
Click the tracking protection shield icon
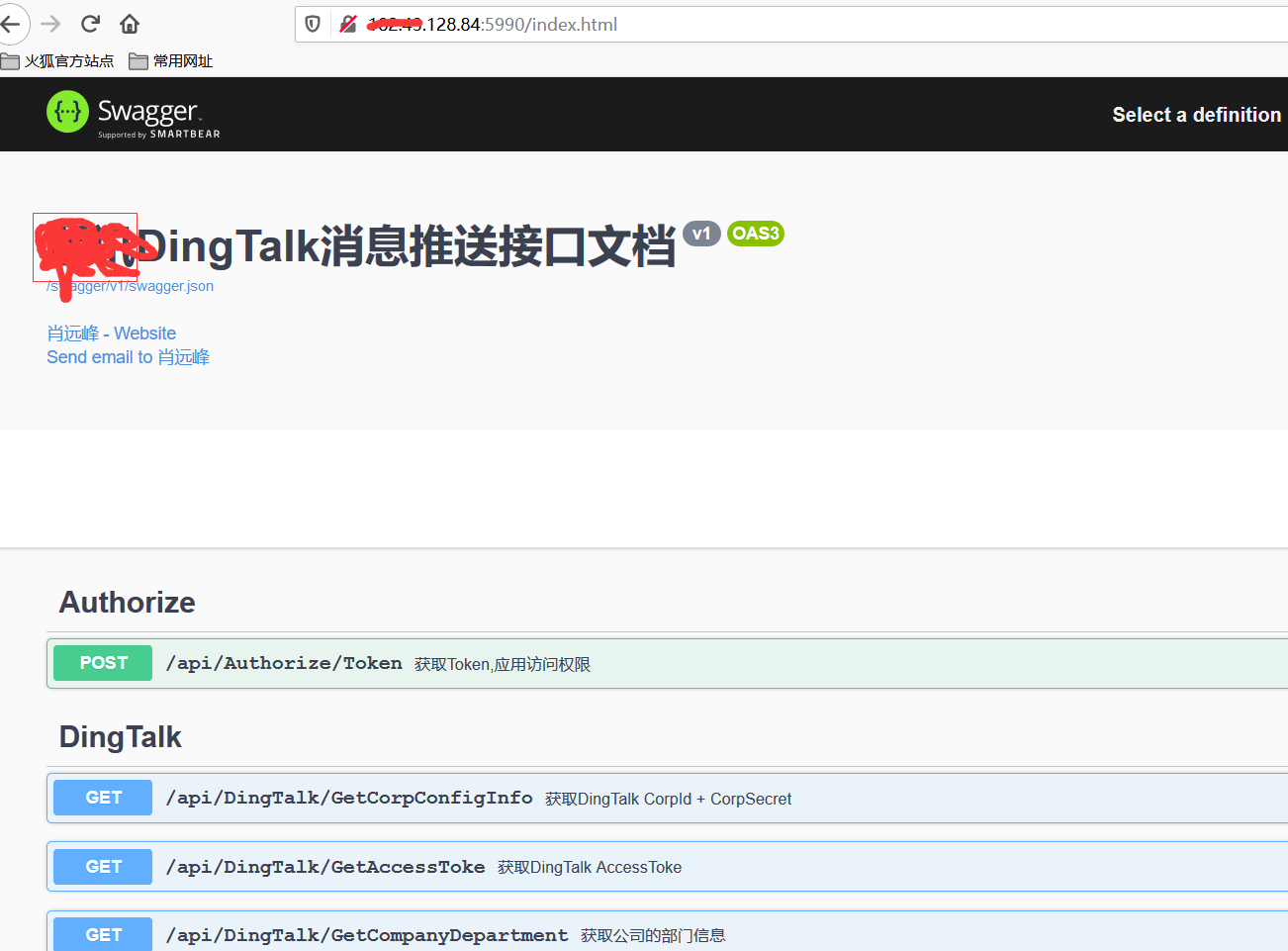[x=313, y=24]
